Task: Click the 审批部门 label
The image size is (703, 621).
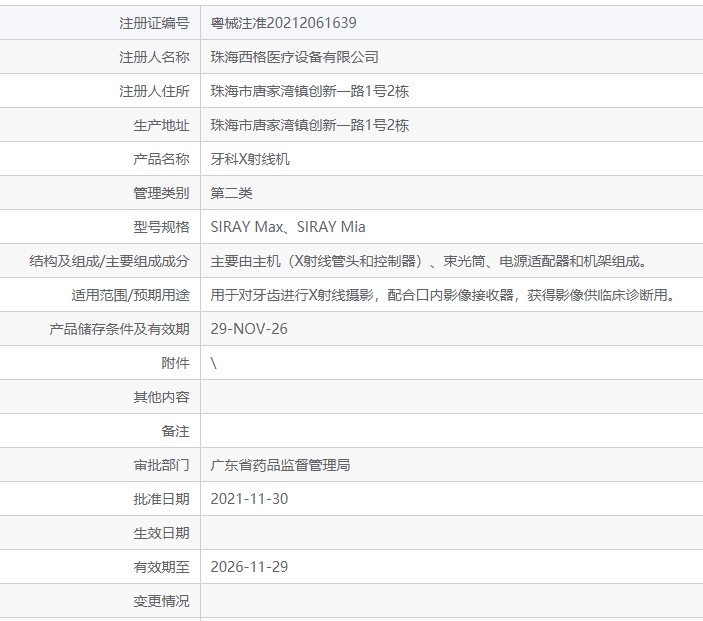Action: tap(161, 465)
